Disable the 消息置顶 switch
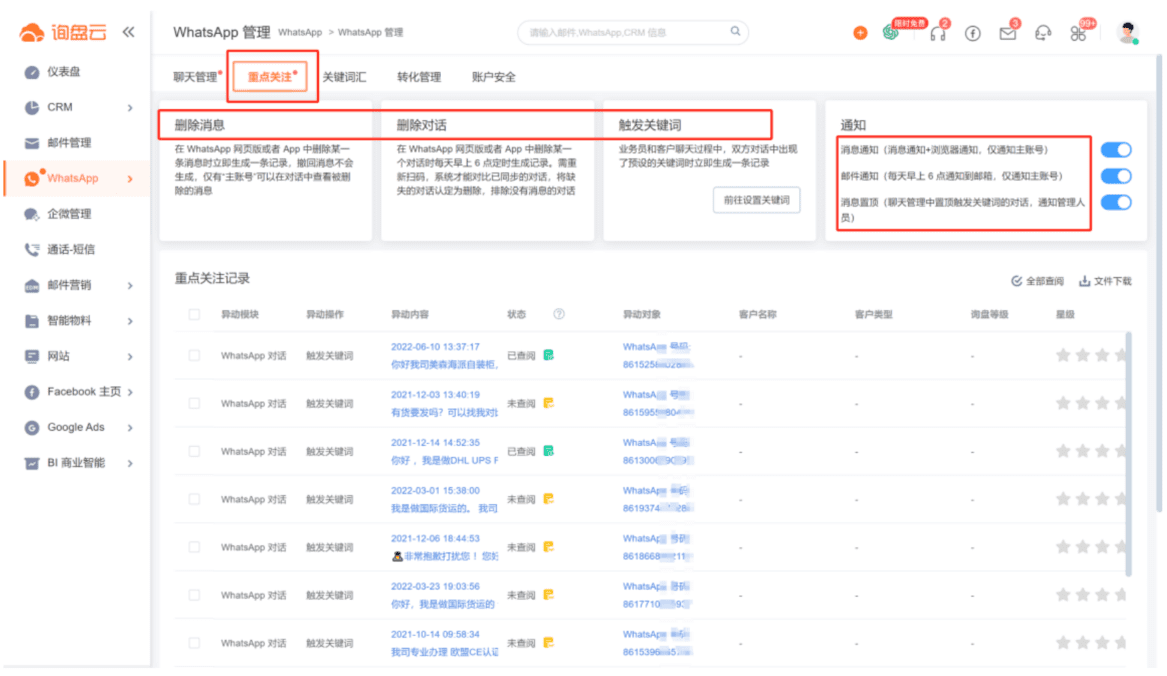 click(x=1115, y=203)
